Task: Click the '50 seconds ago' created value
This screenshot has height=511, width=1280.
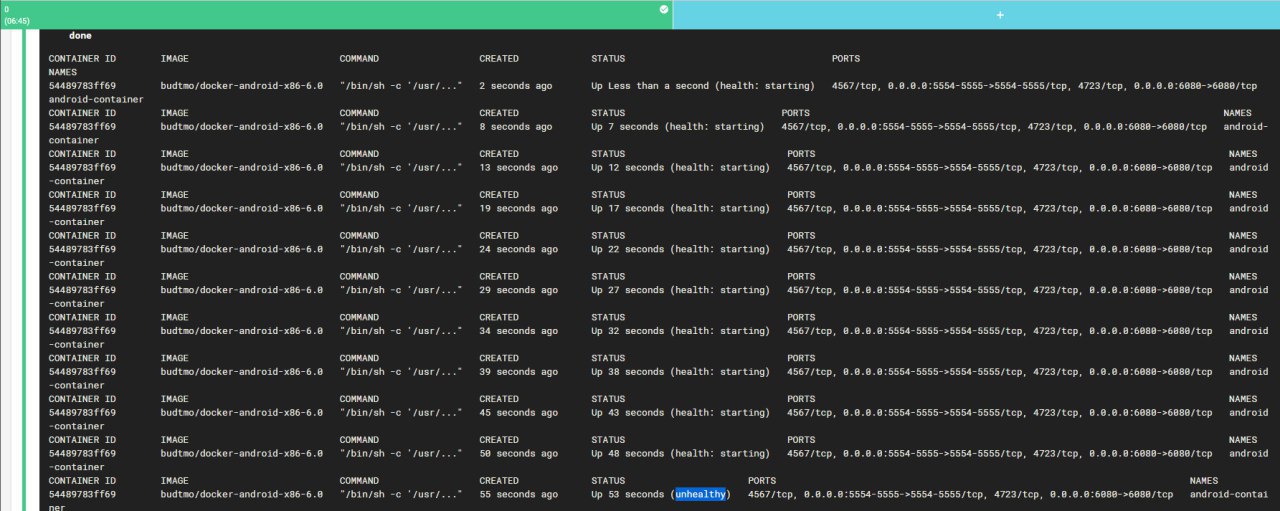Action: pos(518,454)
